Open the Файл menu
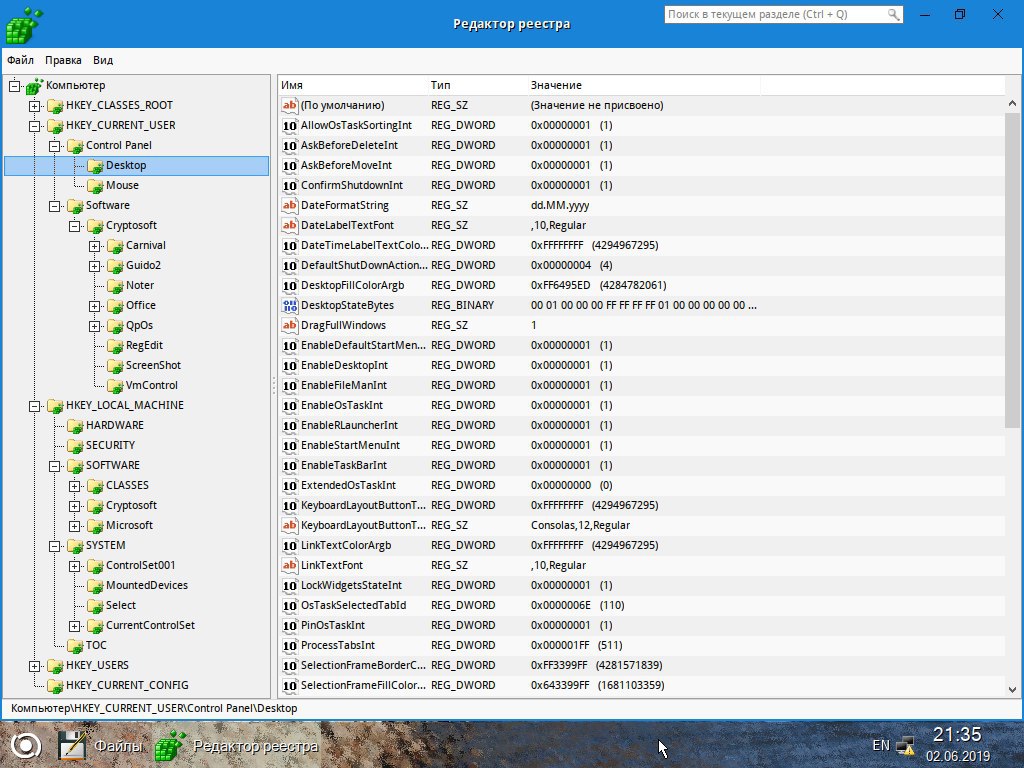 click(x=20, y=60)
